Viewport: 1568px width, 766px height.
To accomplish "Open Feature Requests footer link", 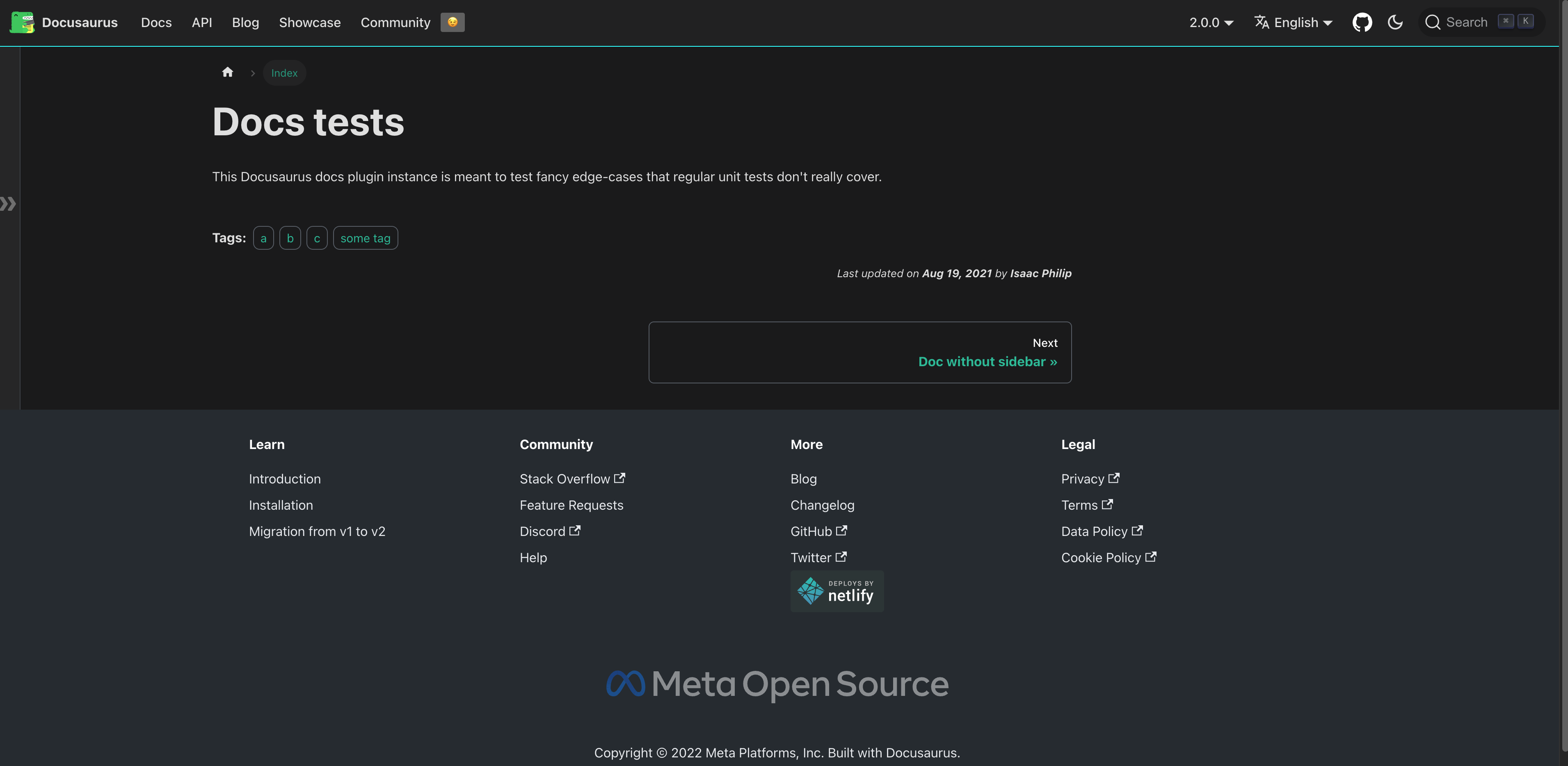I will tap(571, 505).
